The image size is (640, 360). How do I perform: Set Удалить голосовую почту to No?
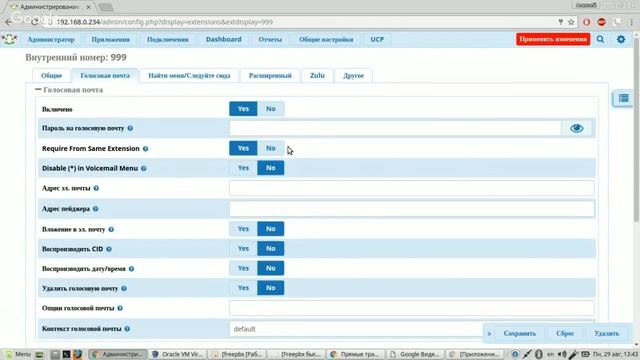tap(271, 288)
